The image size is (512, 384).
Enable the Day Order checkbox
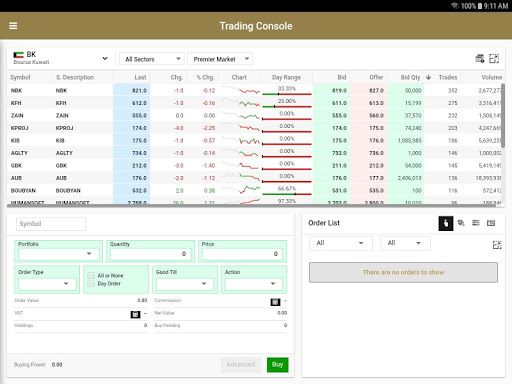tap(91, 284)
